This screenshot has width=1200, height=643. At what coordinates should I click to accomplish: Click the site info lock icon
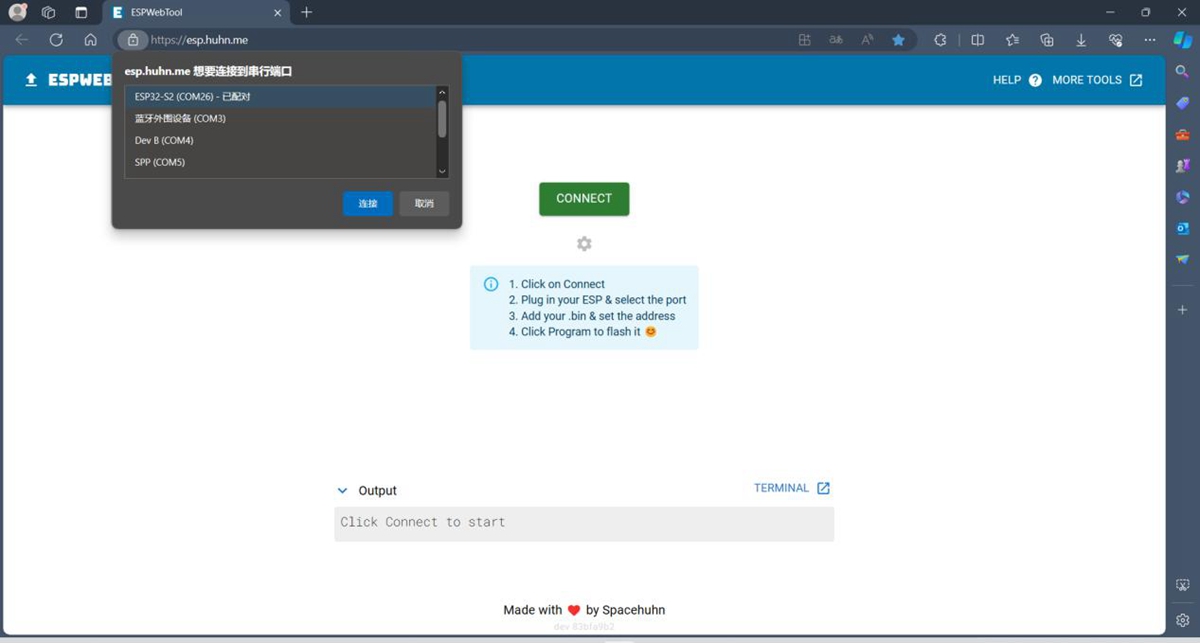coord(132,40)
